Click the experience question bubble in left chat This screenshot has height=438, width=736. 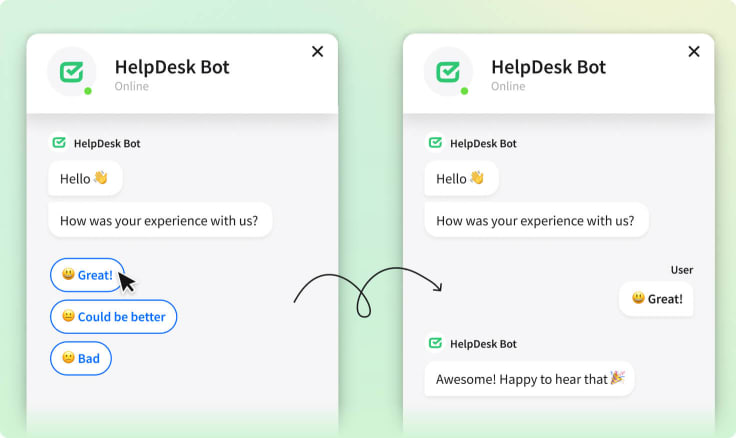(160, 220)
